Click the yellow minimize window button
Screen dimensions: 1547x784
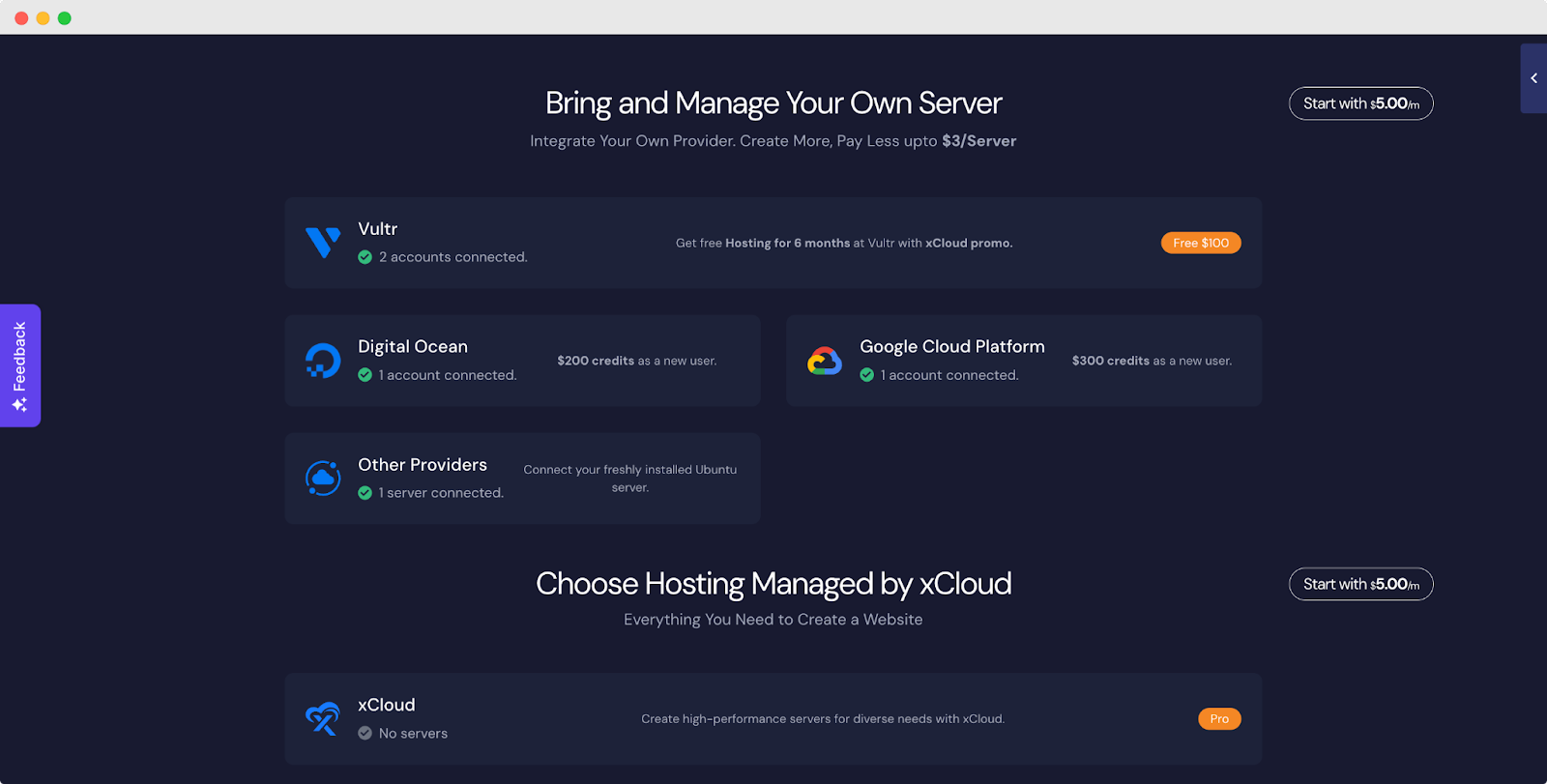coord(43,18)
